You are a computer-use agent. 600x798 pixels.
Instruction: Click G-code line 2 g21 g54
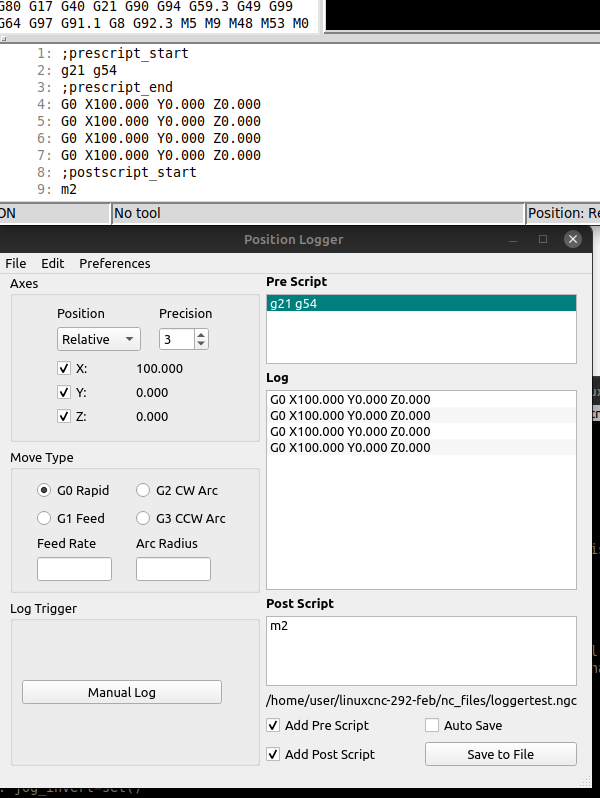[89, 70]
